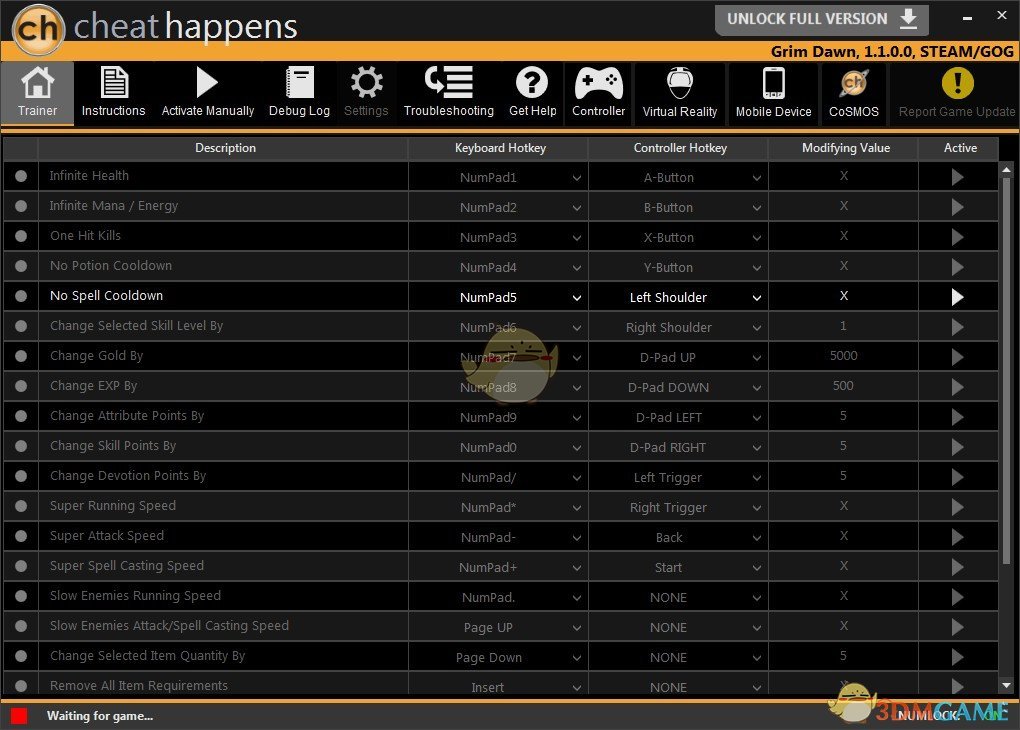Toggle the Change Gold By status dot
Image resolution: width=1020 pixels, height=730 pixels.
point(21,356)
